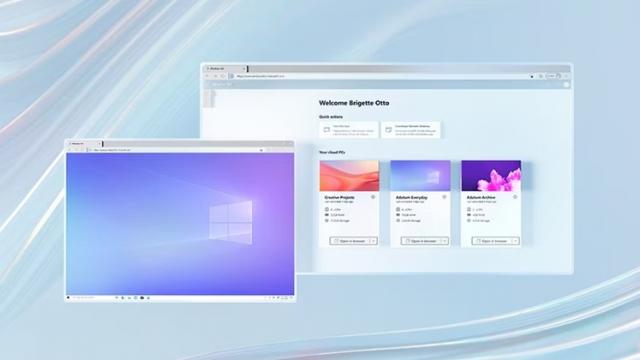The height and width of the screenshot is (360, 640).
Task: Select the Adatum Archive pink flower thumbnail
Action: (491, 176)
